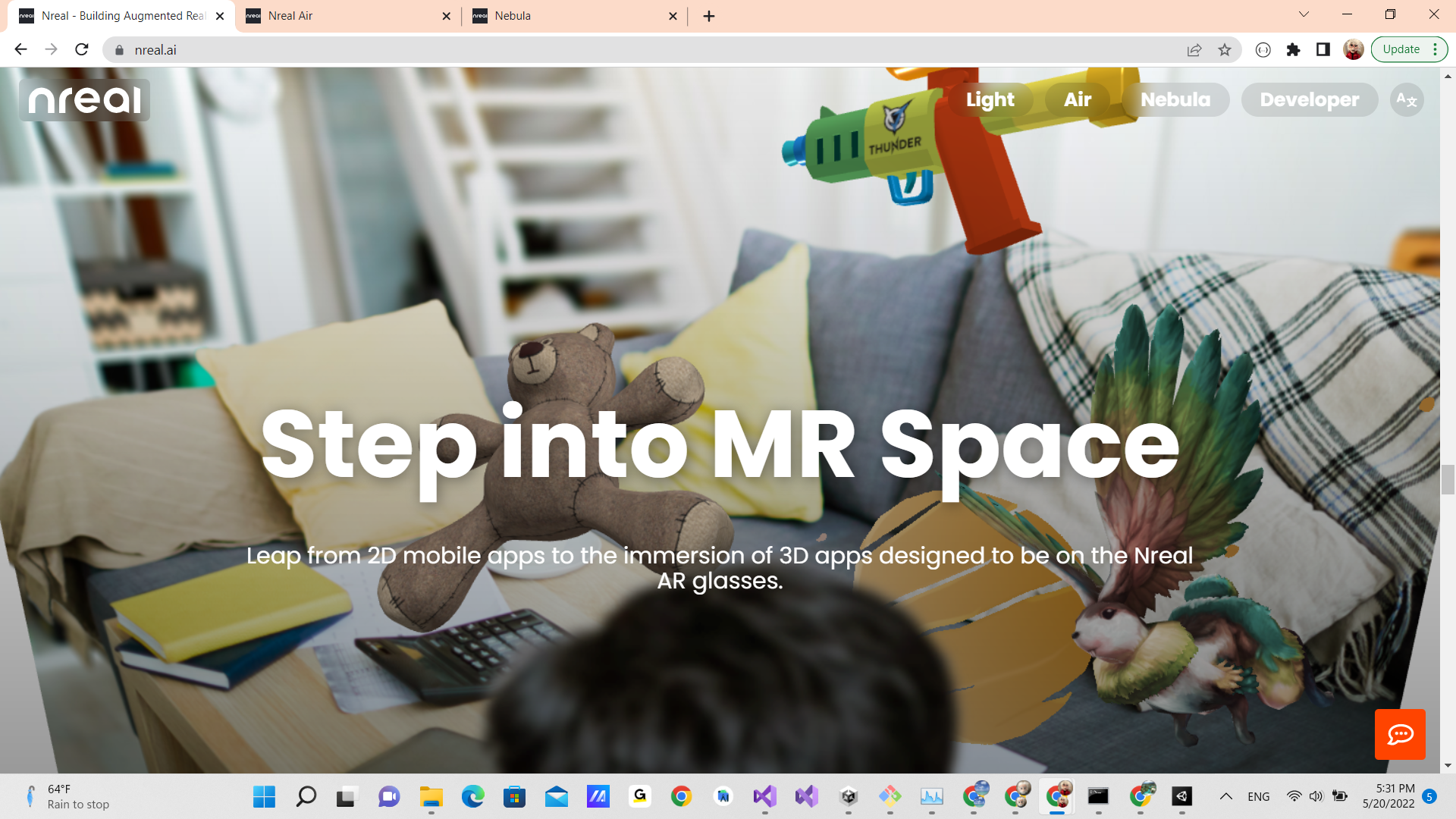This screenshot has height=819, width=1456.
Task: Toggle the browser side panel
Action: (x=1323, y=50)
